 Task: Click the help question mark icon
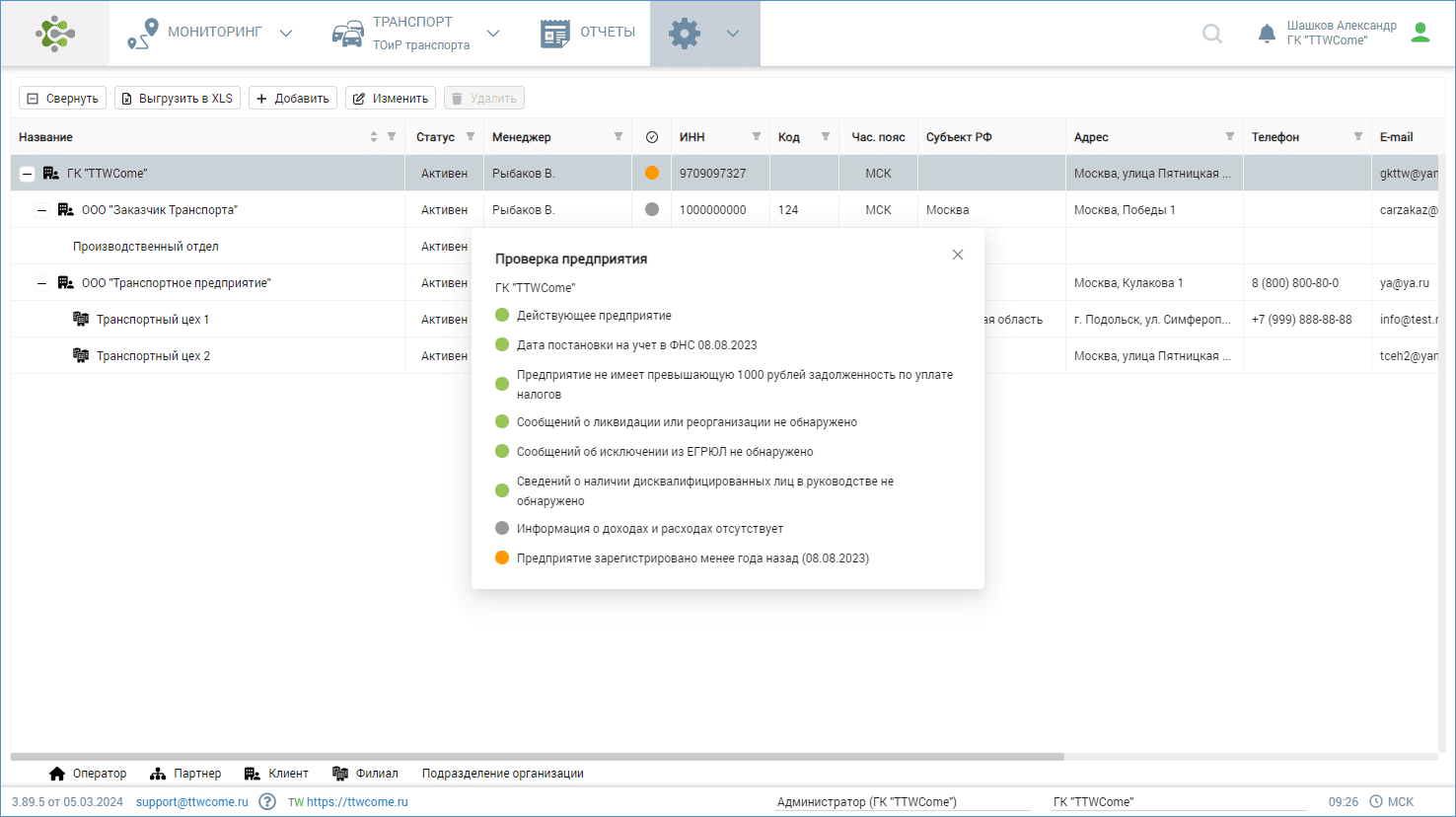click(x=267, y=801)
